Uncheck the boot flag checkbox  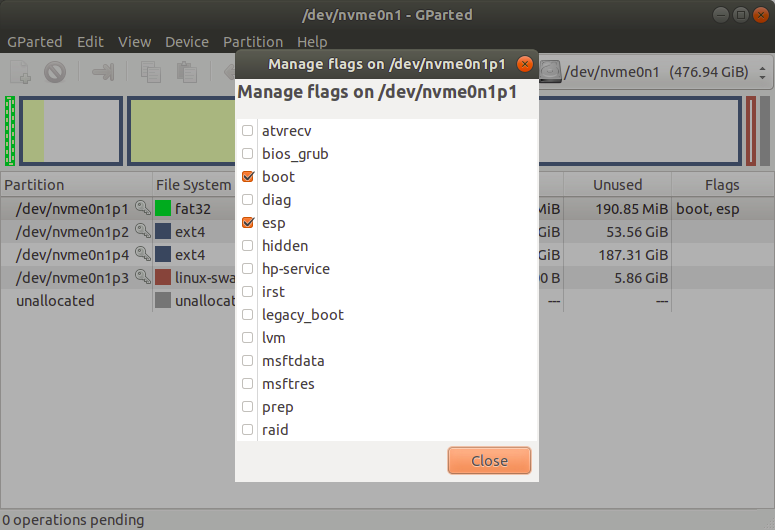coord(248,177)
